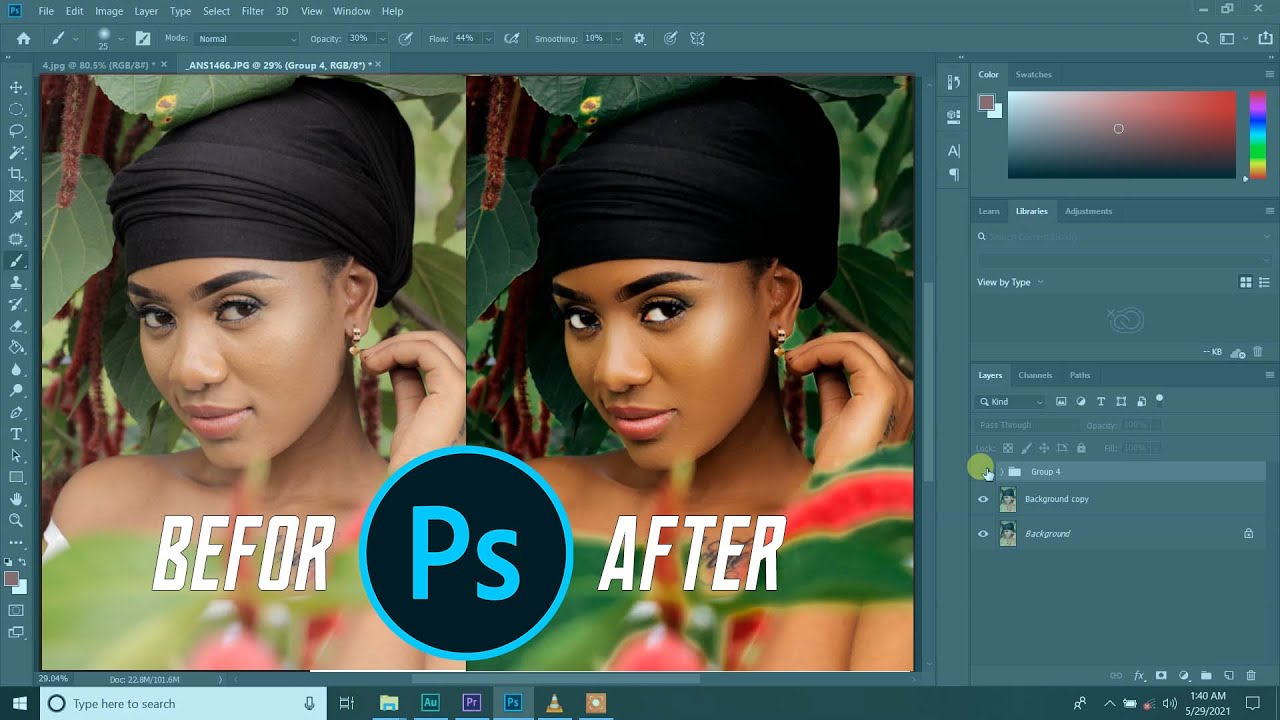
Task: Open the View by Type dropdown
Action: tap(1010, 282)
